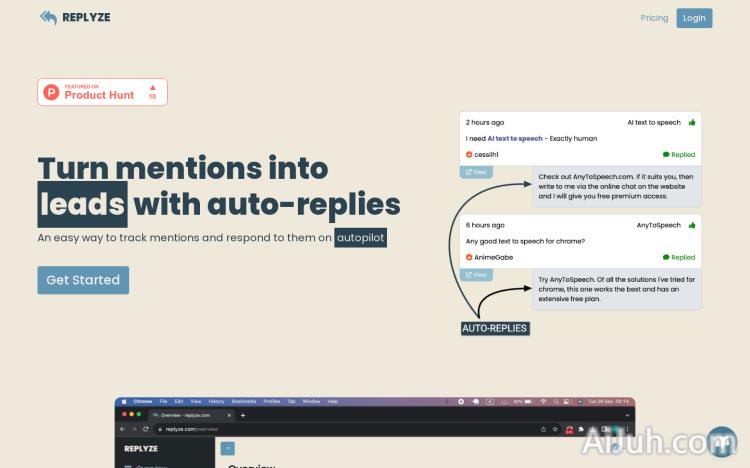Click Replied status on the cessilh1 mention

[679, 155]
